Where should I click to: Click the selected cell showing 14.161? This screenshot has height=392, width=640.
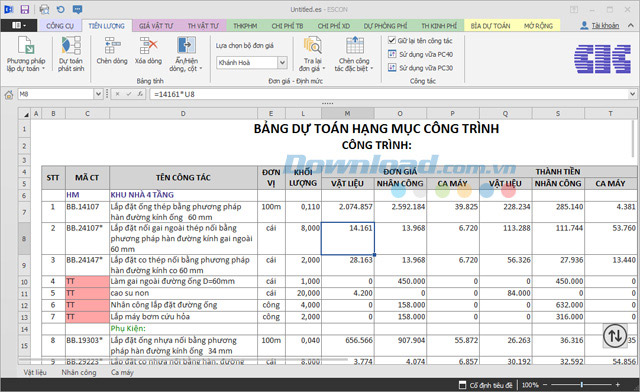tap(348, 238)
